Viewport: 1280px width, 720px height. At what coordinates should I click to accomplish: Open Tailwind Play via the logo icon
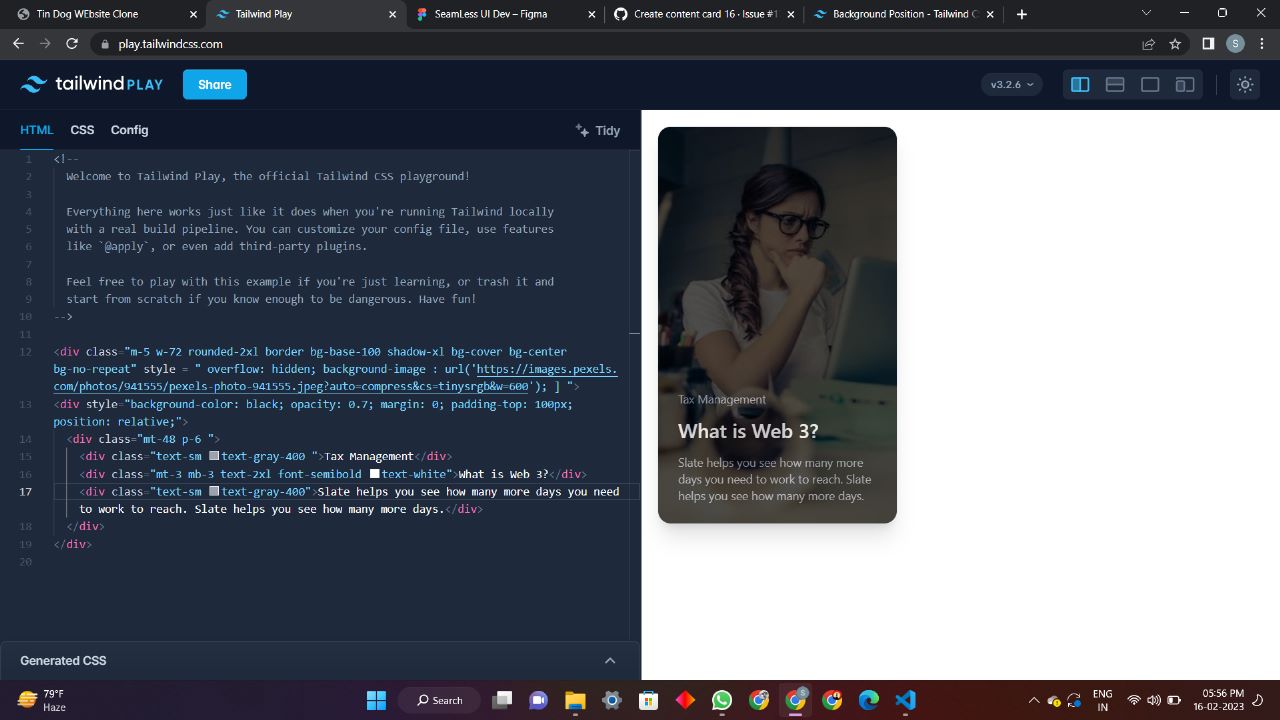34,84
